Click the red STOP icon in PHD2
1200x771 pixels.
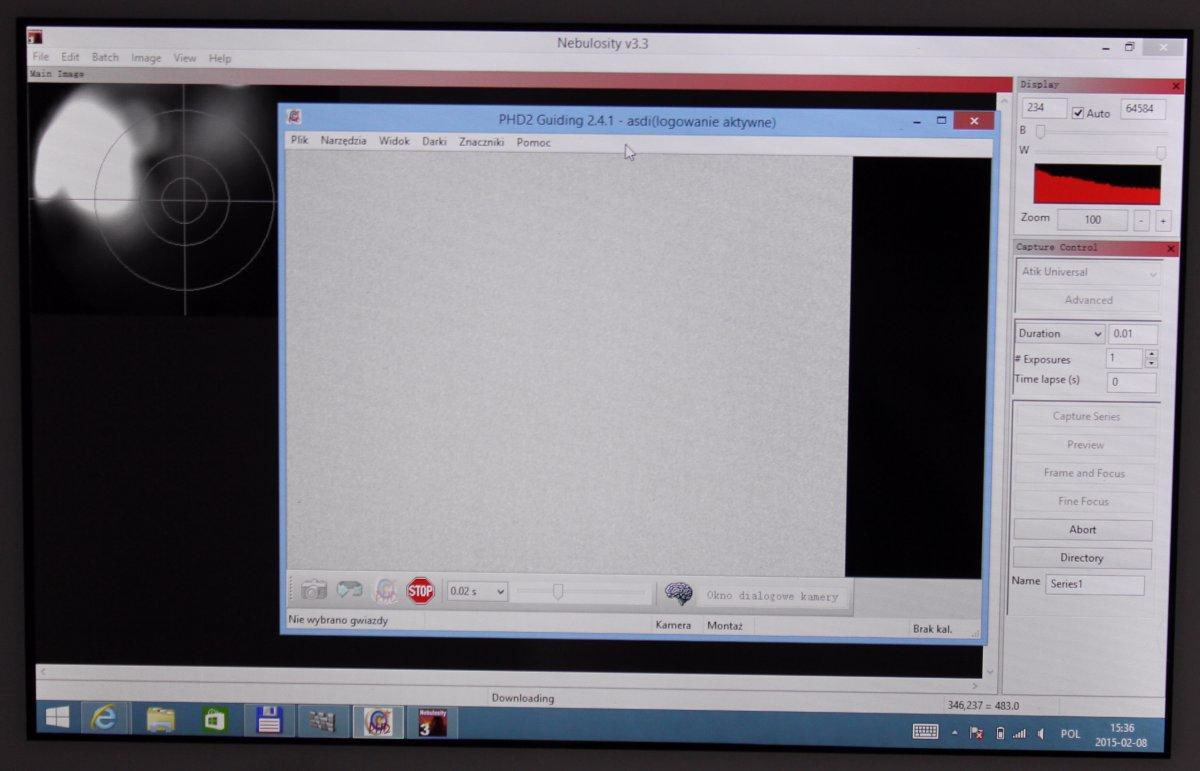click(421, 591)
